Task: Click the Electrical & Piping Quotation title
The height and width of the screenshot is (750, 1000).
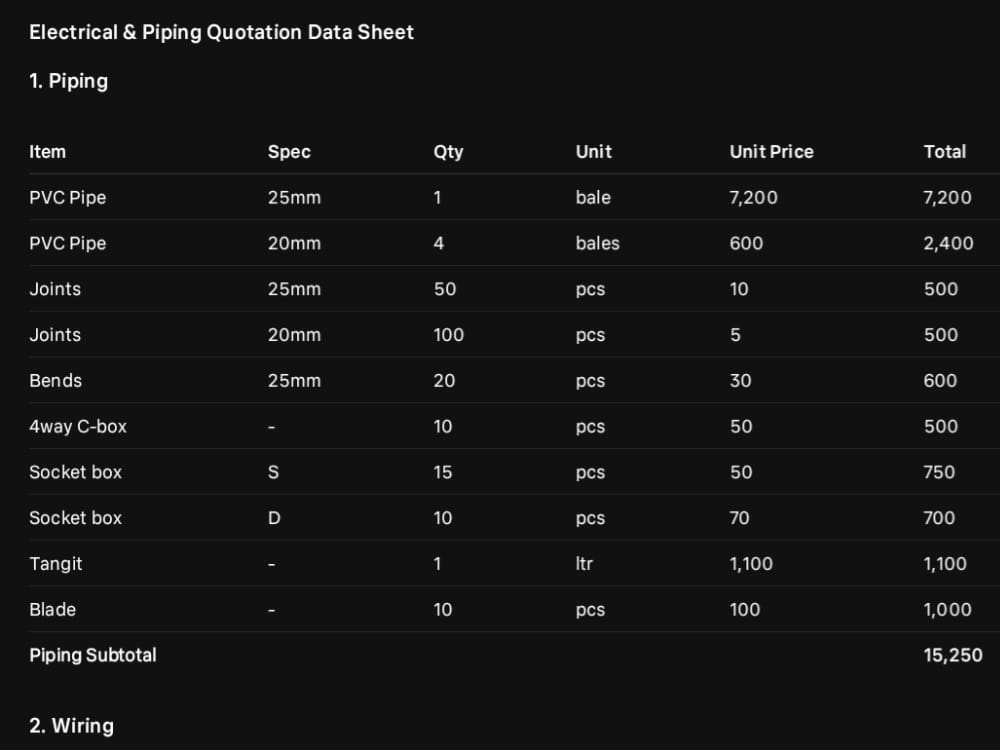Action: pyautogui.click(x=221, y=33)
